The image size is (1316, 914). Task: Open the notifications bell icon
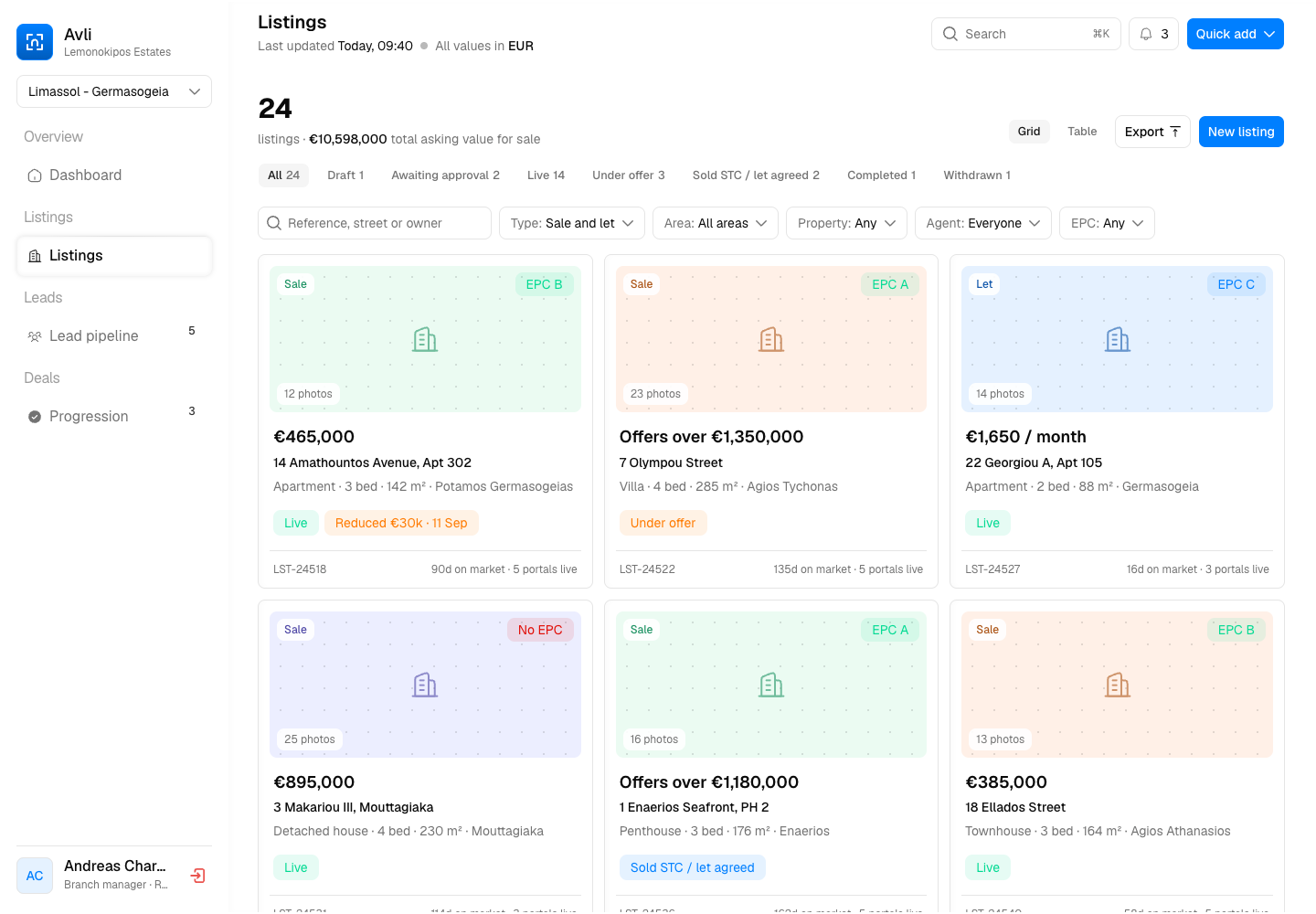(1146, 34)
